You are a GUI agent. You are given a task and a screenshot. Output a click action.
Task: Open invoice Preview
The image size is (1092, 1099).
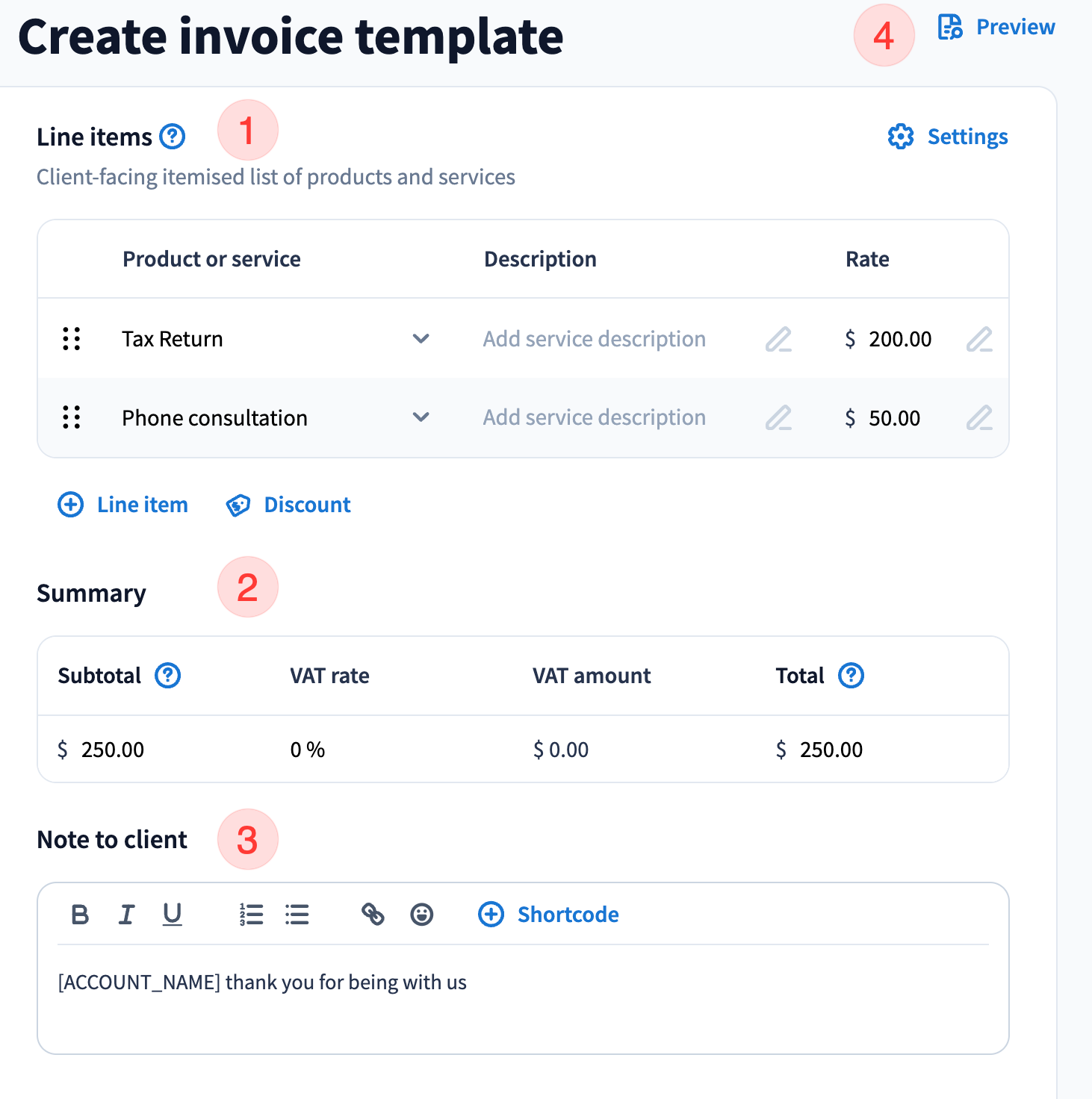click(996, 28)
